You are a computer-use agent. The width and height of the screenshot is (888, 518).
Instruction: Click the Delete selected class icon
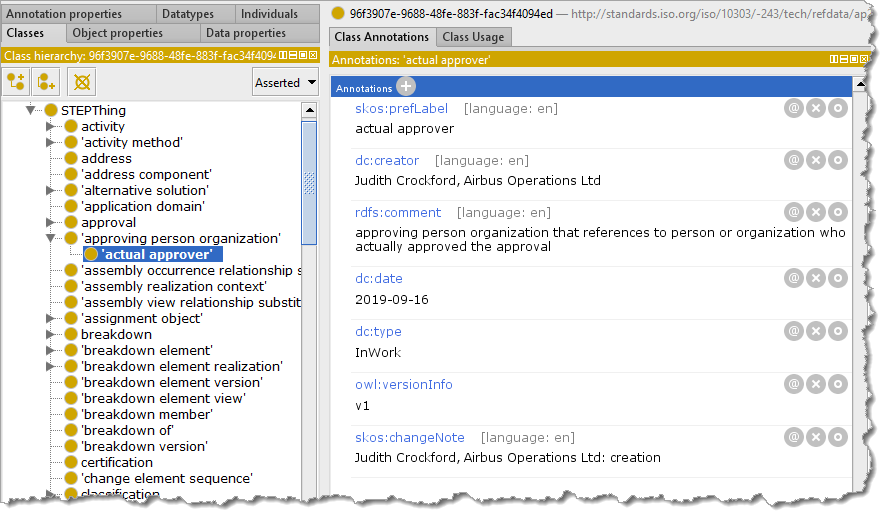[79, 82]
